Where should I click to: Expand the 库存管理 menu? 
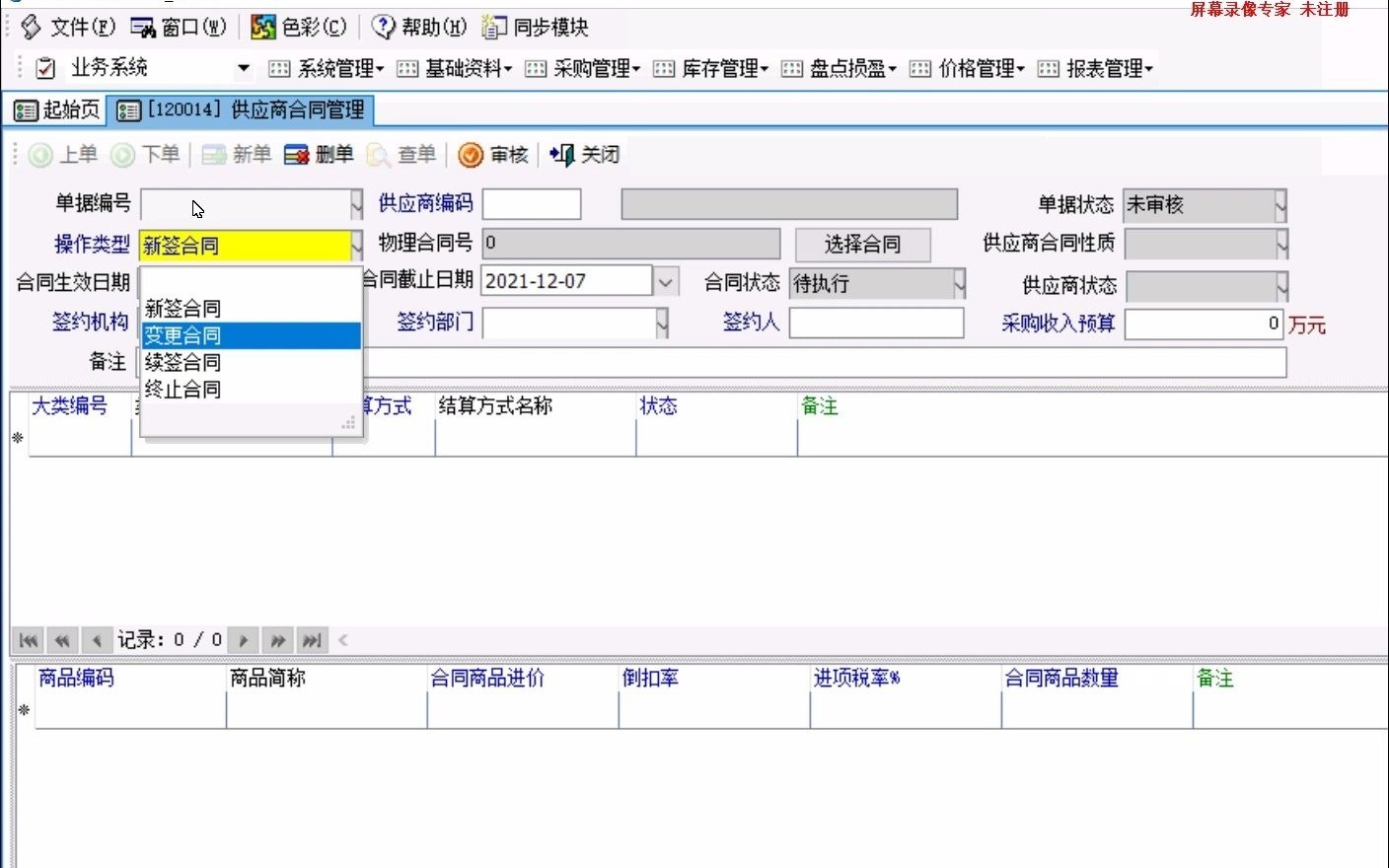point(711,68)
